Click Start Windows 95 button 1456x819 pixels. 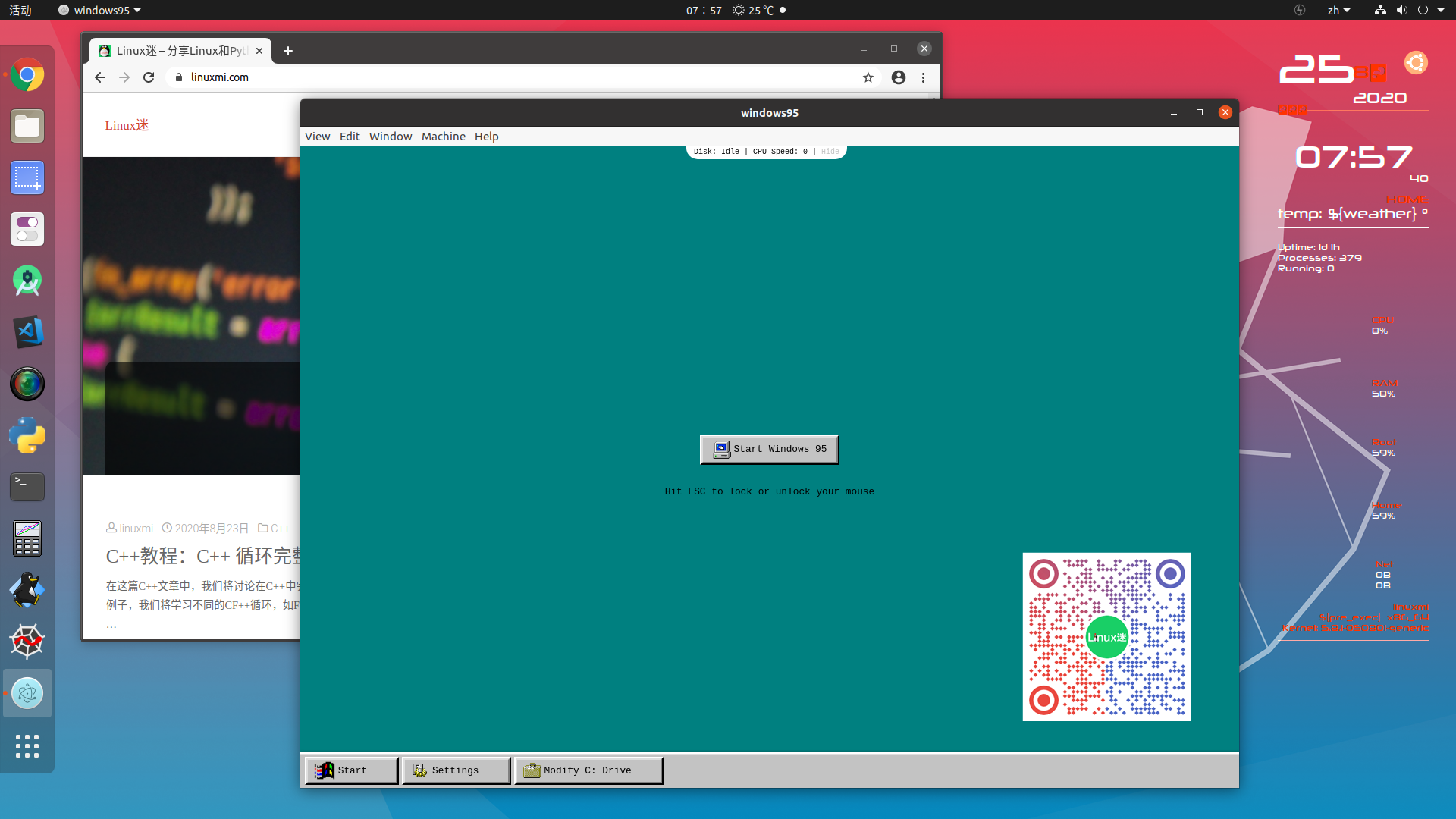pyautogui.click(x=769, y=449)
